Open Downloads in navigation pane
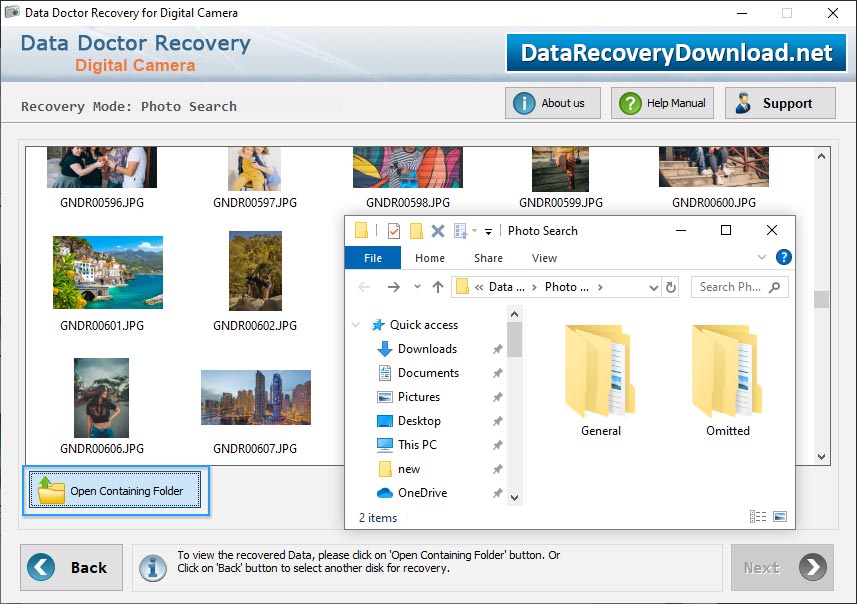Image resolution: width=857 pixels, height=604 pixels. [427, 349]
